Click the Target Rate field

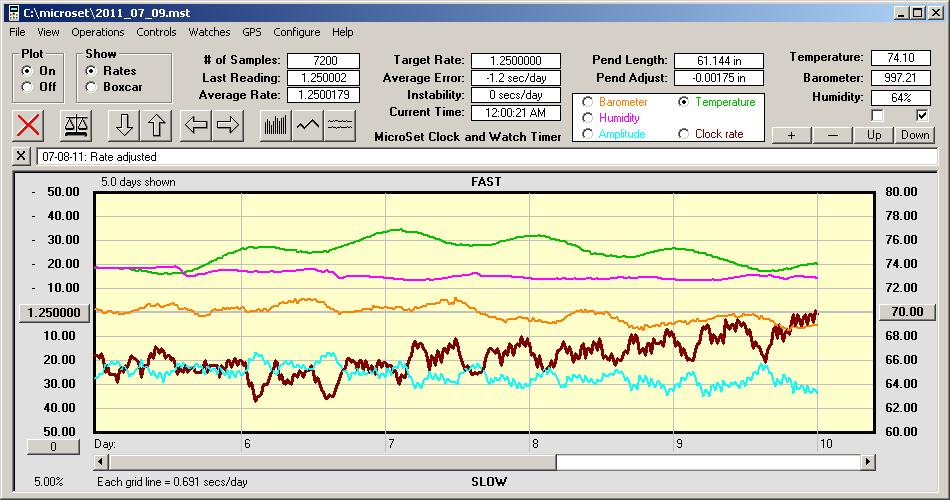tap(516, 61)
